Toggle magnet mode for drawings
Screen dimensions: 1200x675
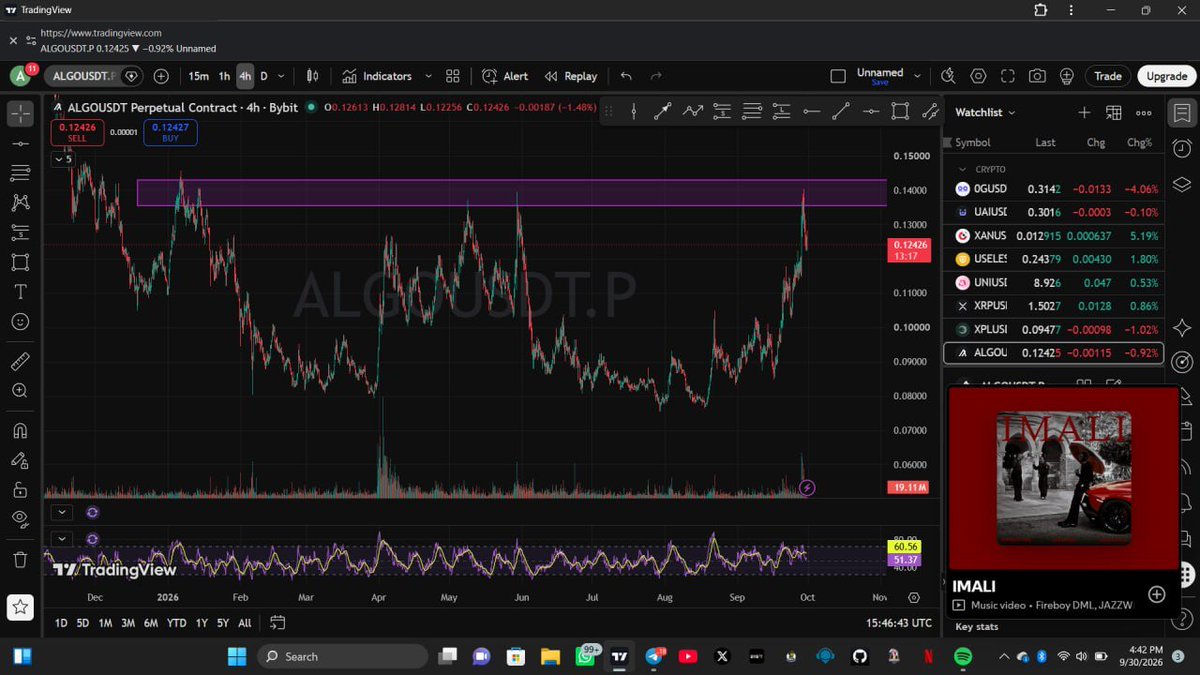click(x=20, y=431)
